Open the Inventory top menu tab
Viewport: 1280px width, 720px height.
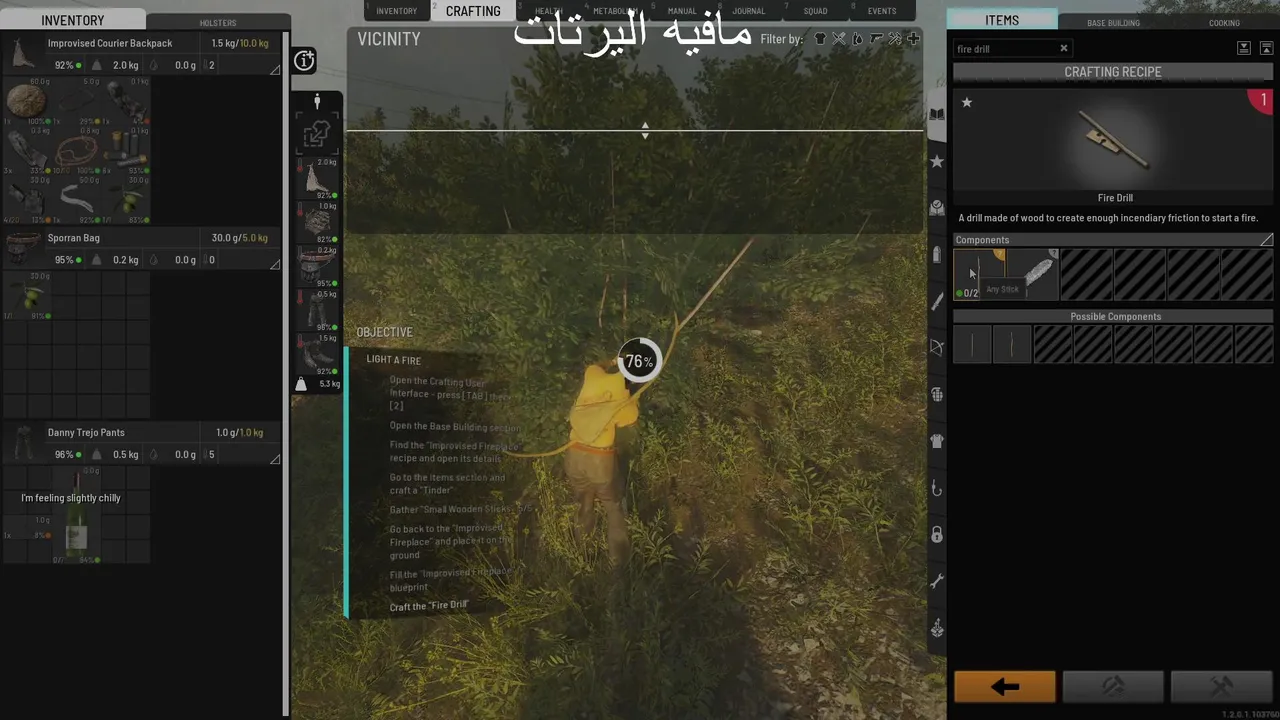pos(397,11)
